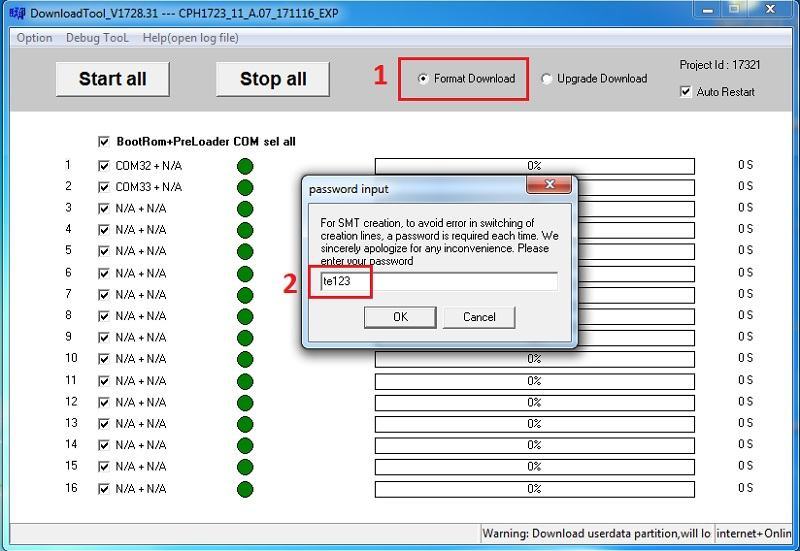Select the Format Download radio button
This screenshot has width=800, height=551.
(x=423, y=79)
